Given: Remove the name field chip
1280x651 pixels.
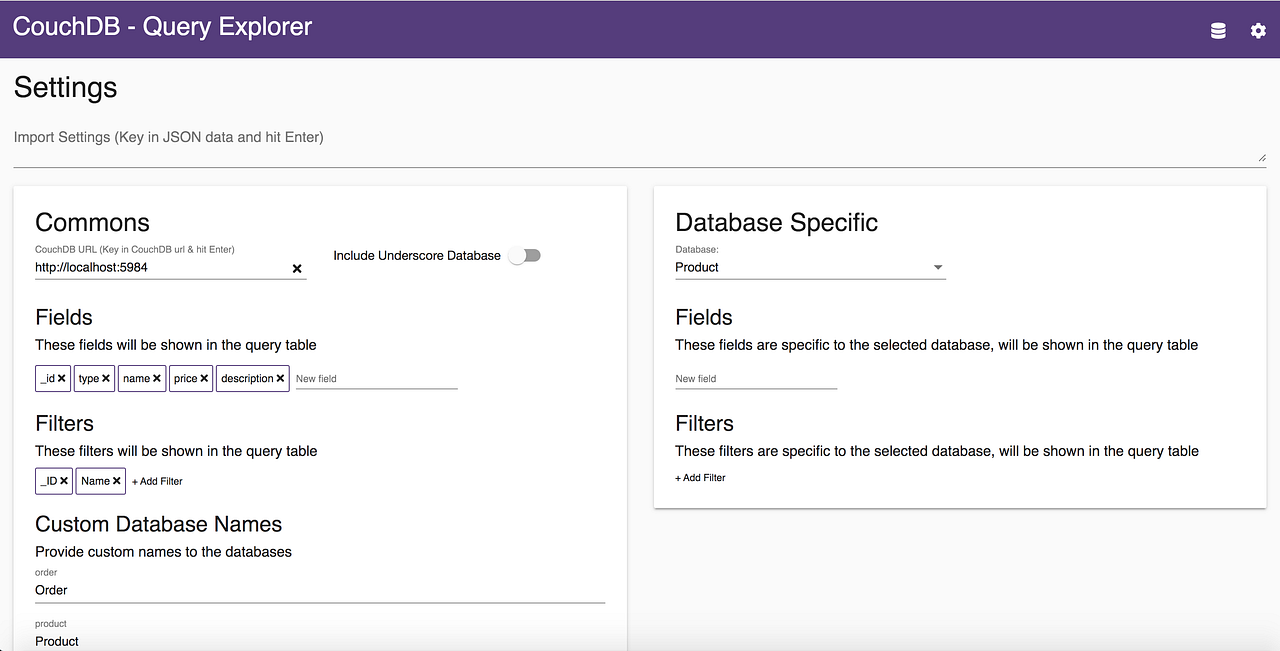Looking at the screenshot, I should (155, 378).
